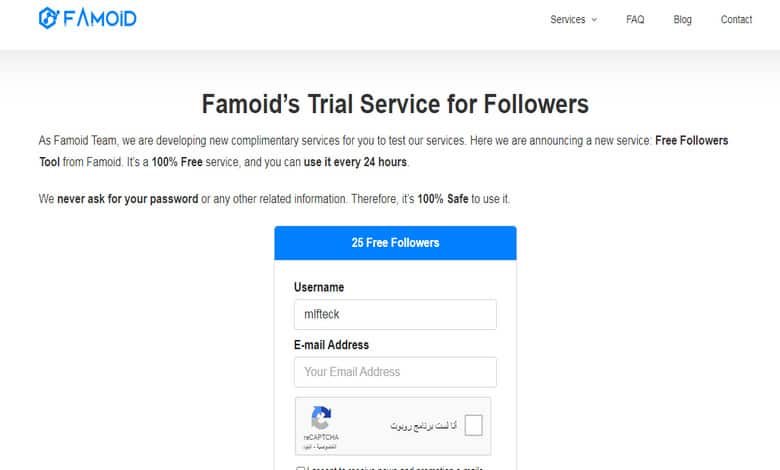Focus the Username field containing mlfteck

click(395, 314)
